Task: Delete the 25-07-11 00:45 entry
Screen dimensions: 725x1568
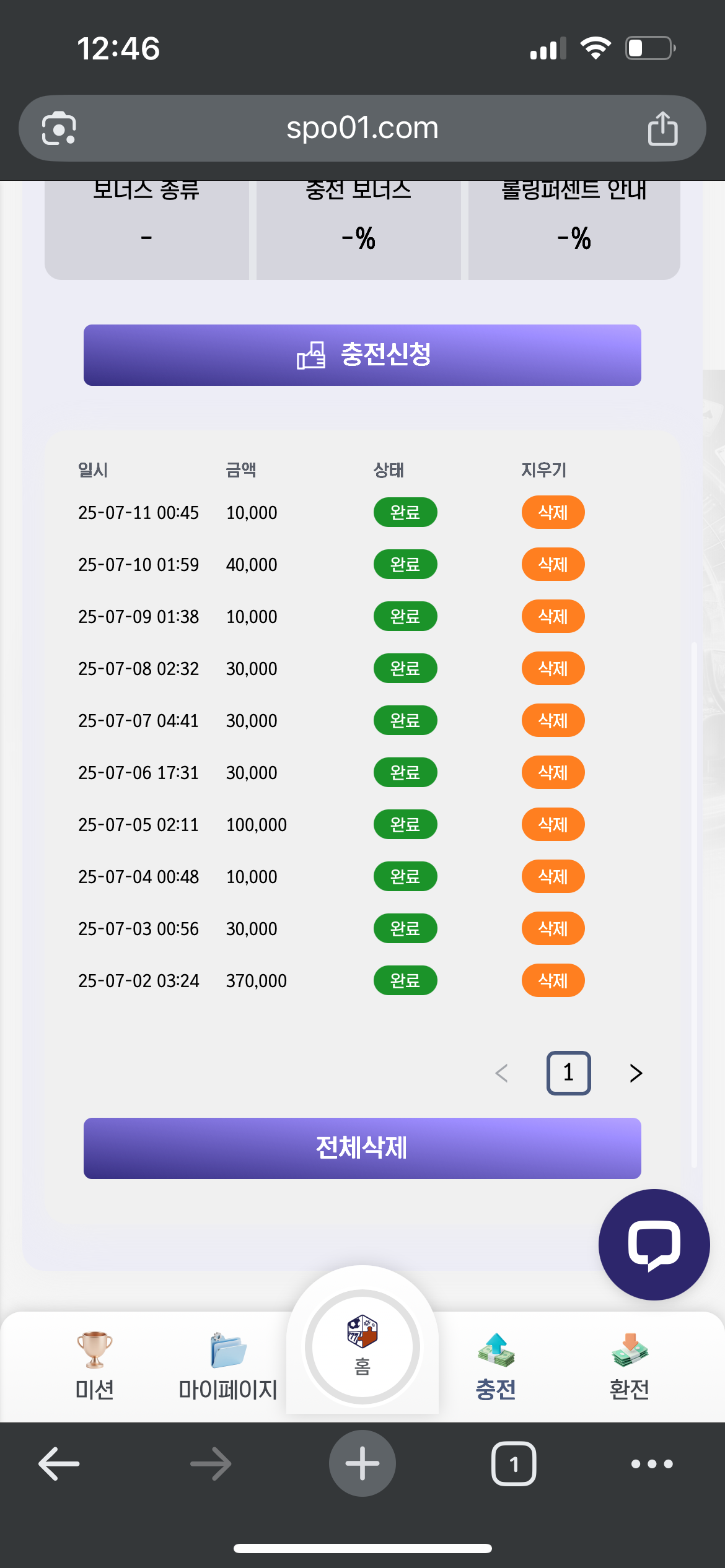Action: [553, 512]
